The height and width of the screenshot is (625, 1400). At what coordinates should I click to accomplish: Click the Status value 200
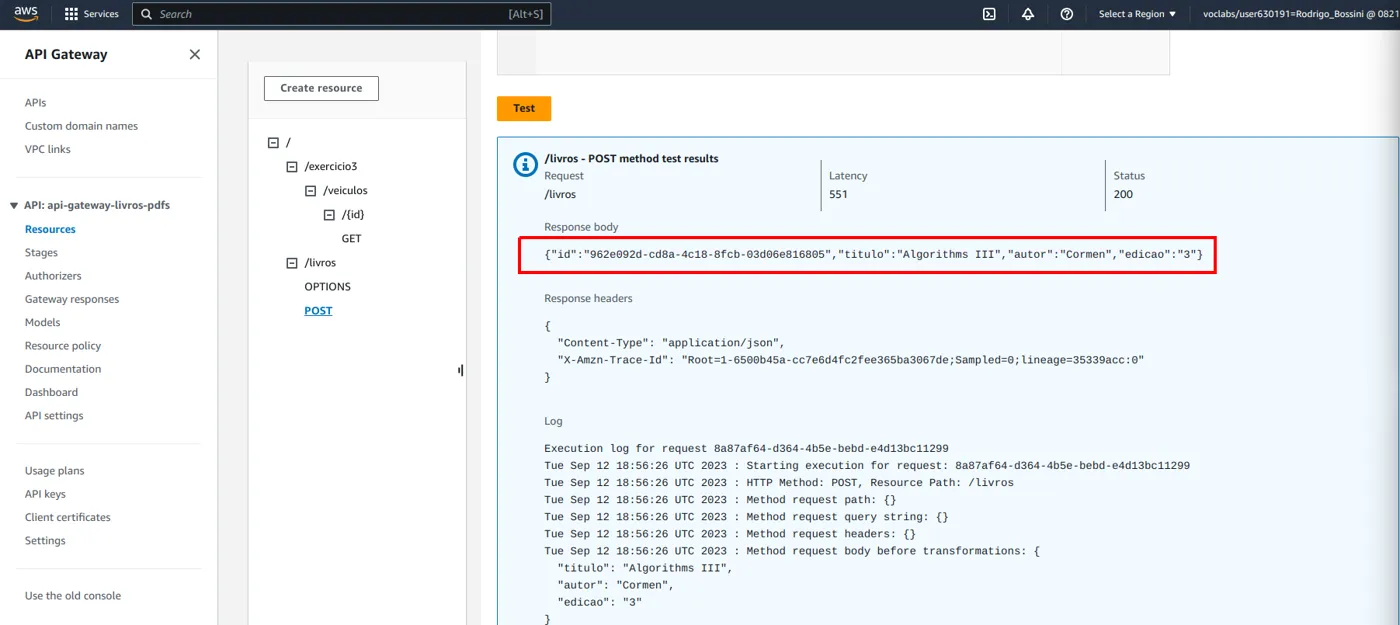[1123, 194]
